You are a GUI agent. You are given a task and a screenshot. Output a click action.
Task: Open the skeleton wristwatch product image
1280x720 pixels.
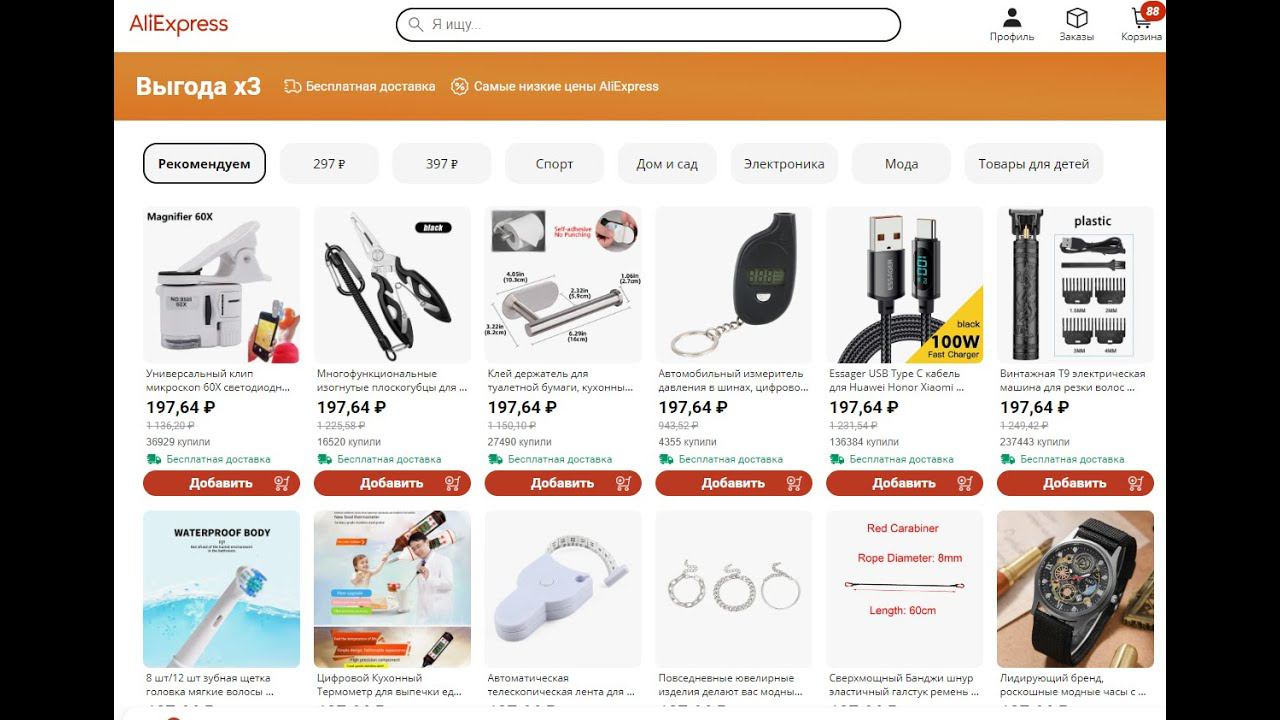tap(1075, 589)
